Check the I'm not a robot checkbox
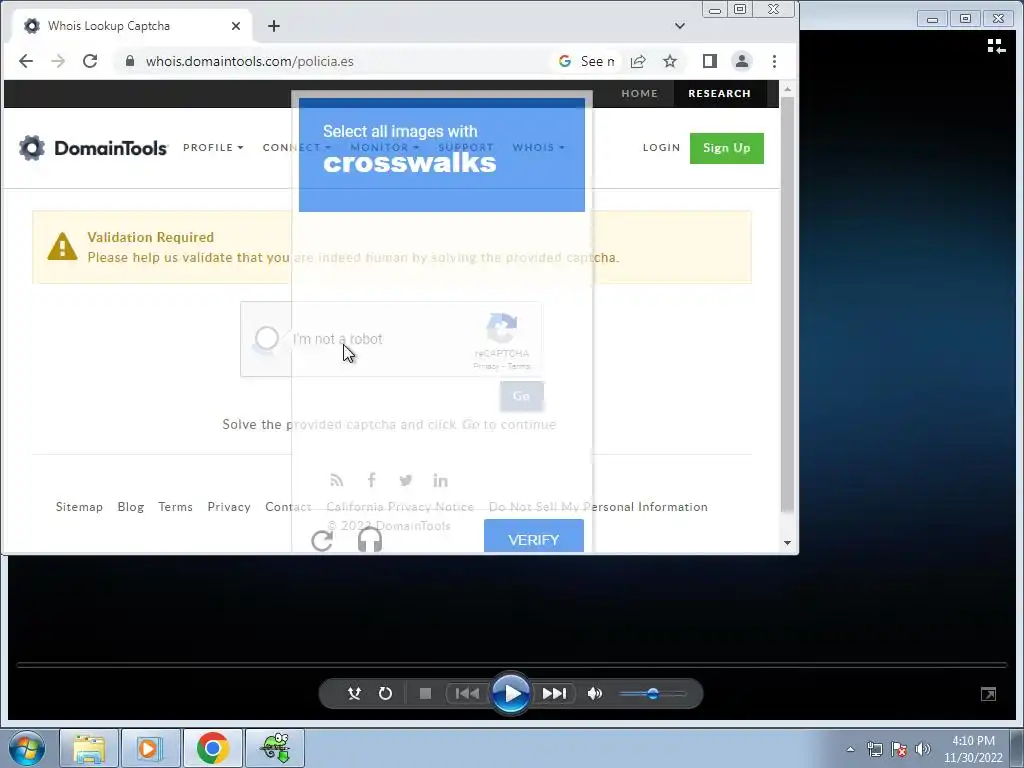The image size is (1024, 768). (266, 338)
